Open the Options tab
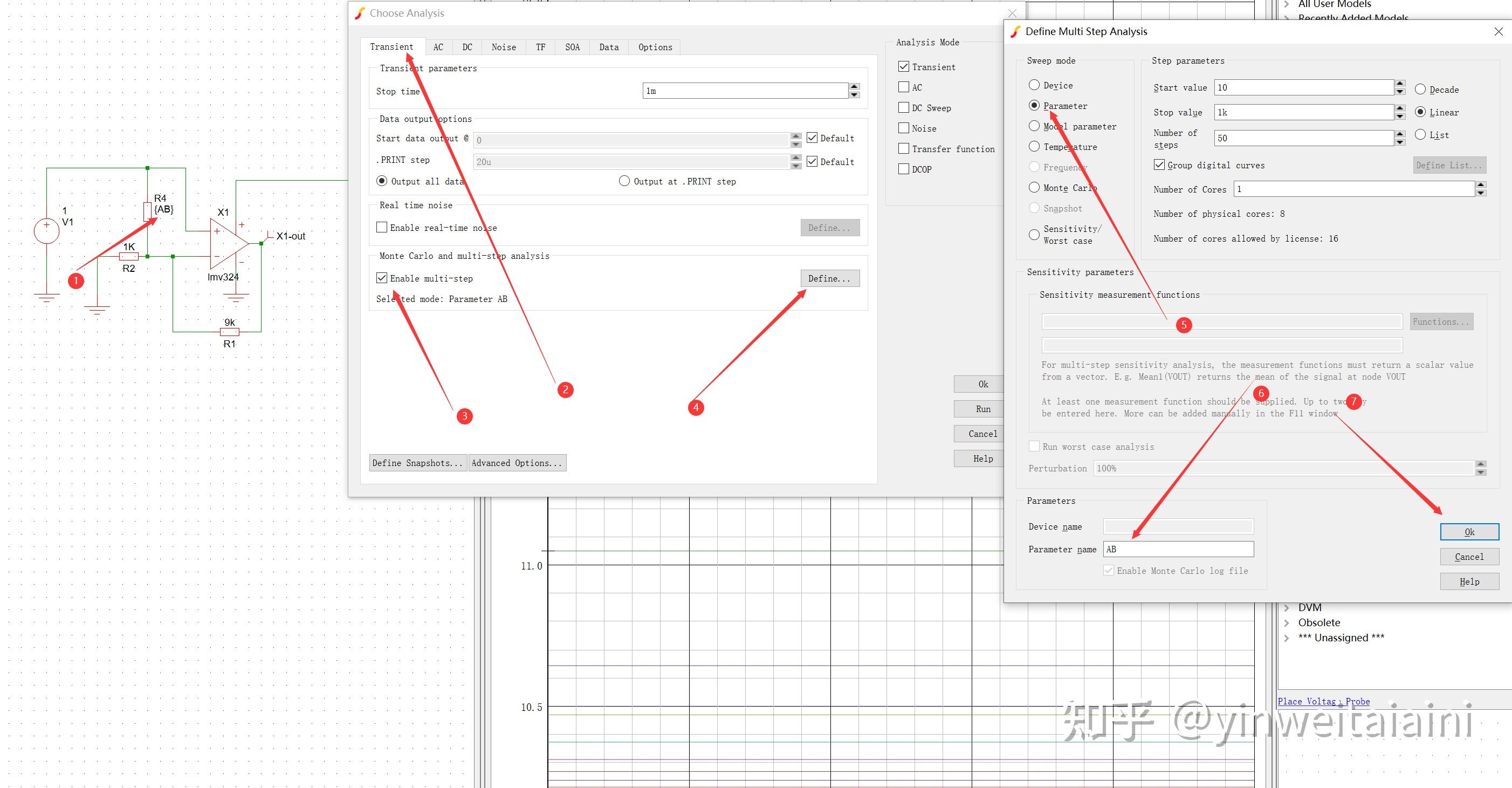The width and height of the screenshot is (1512, 788). pos(655,47)
